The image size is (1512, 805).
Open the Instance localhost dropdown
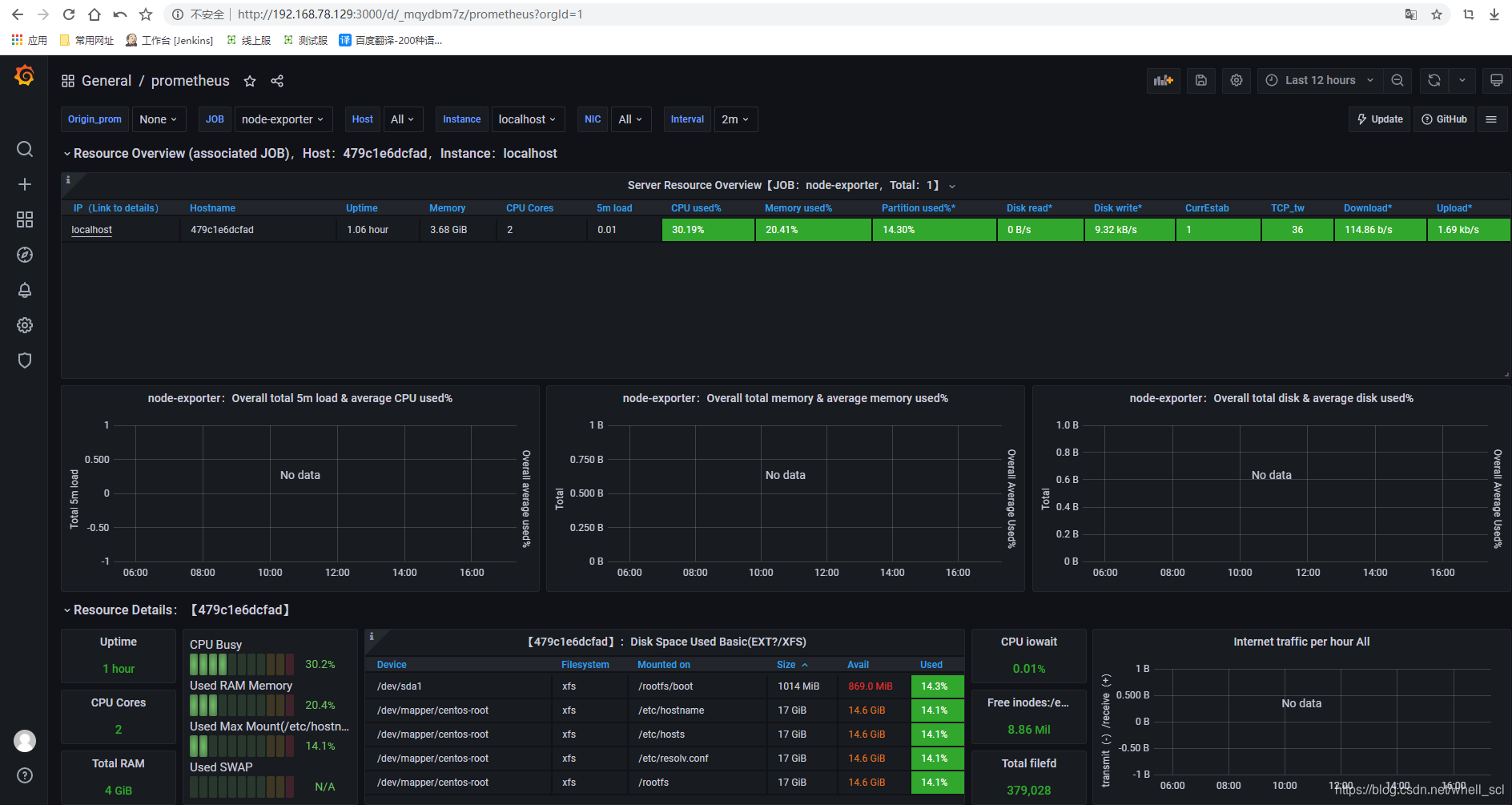pos(528,119)
